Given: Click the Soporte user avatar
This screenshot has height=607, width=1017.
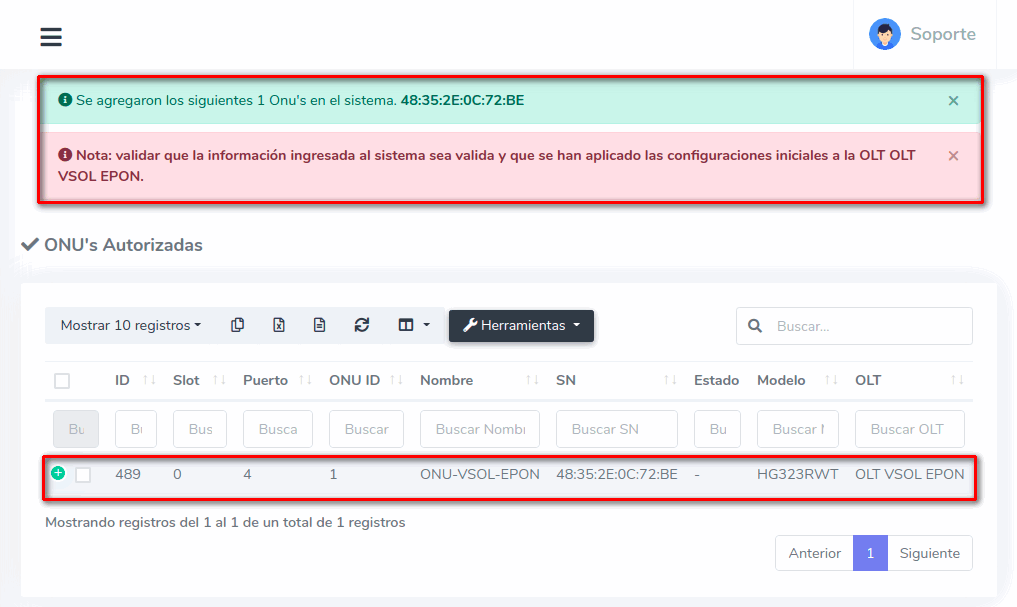Looking at the screenshot, I should (884, 34).
